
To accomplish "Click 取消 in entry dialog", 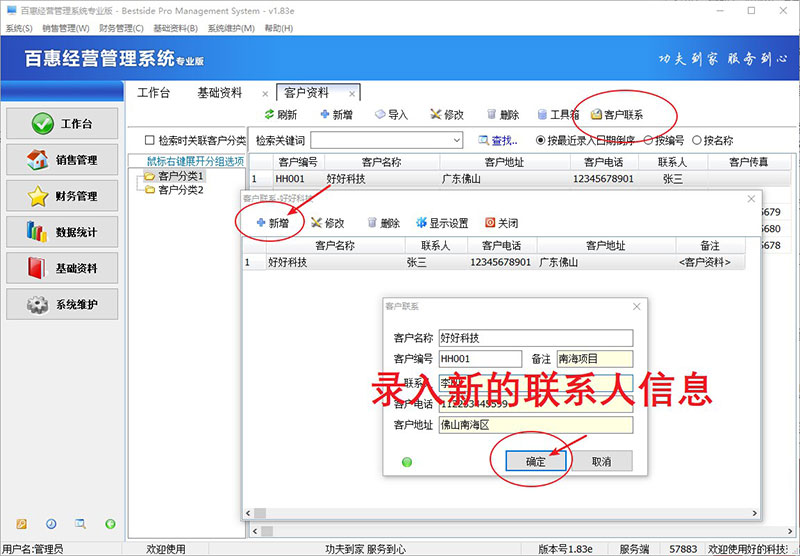I will (x=602, y=461).
